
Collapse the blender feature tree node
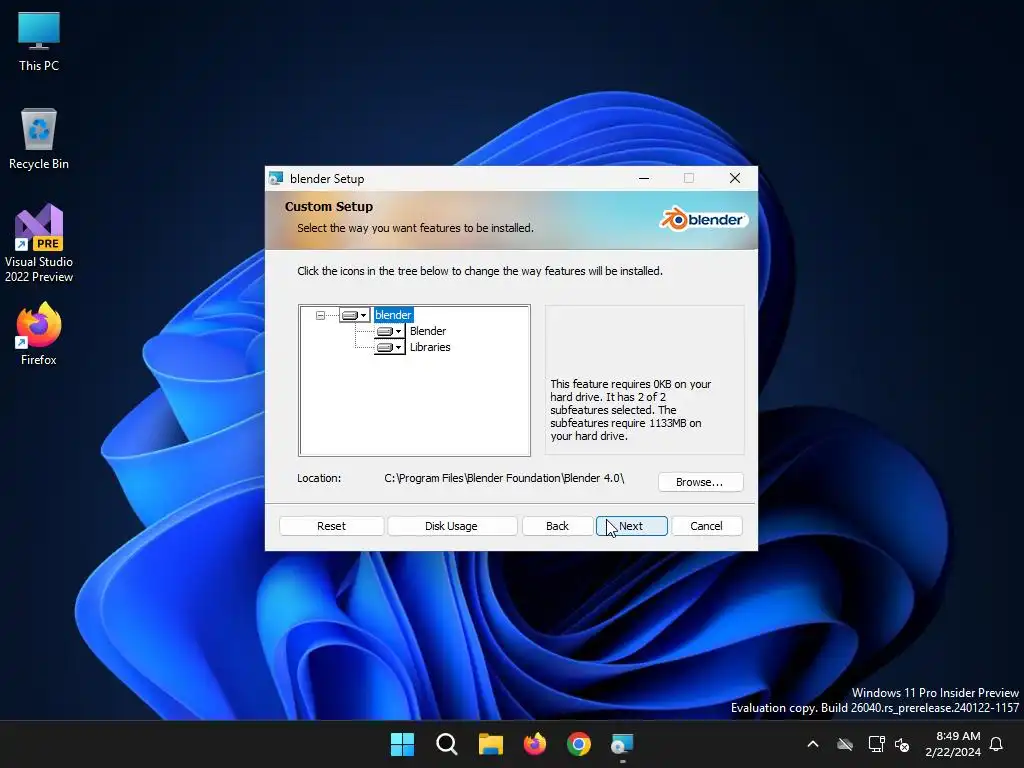click(320, 315)
